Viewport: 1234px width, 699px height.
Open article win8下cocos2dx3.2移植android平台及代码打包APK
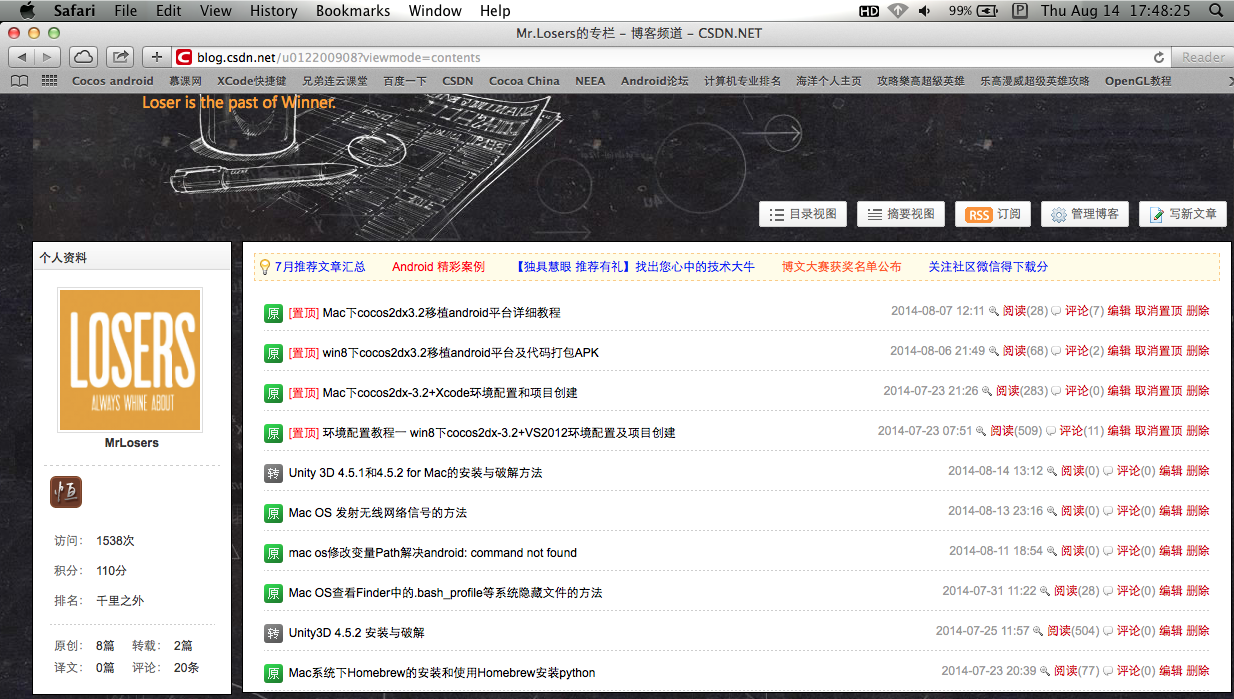[x=460, y=353]
